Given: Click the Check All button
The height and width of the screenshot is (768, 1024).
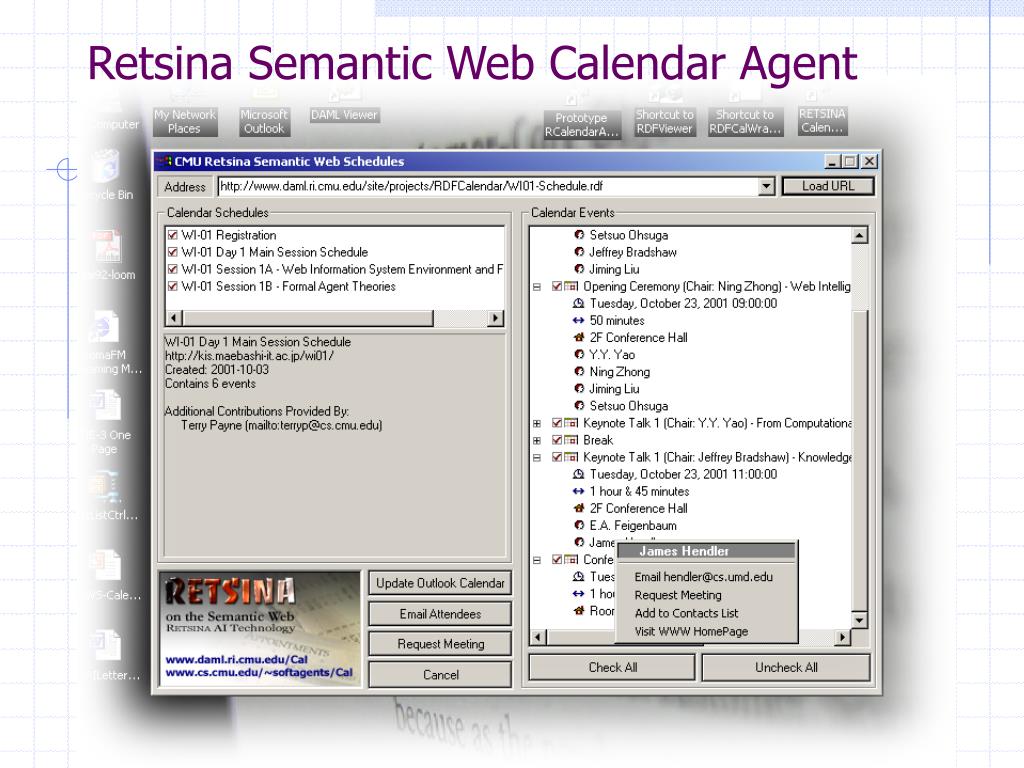Looking at the screenshot, I should (613, 667).
